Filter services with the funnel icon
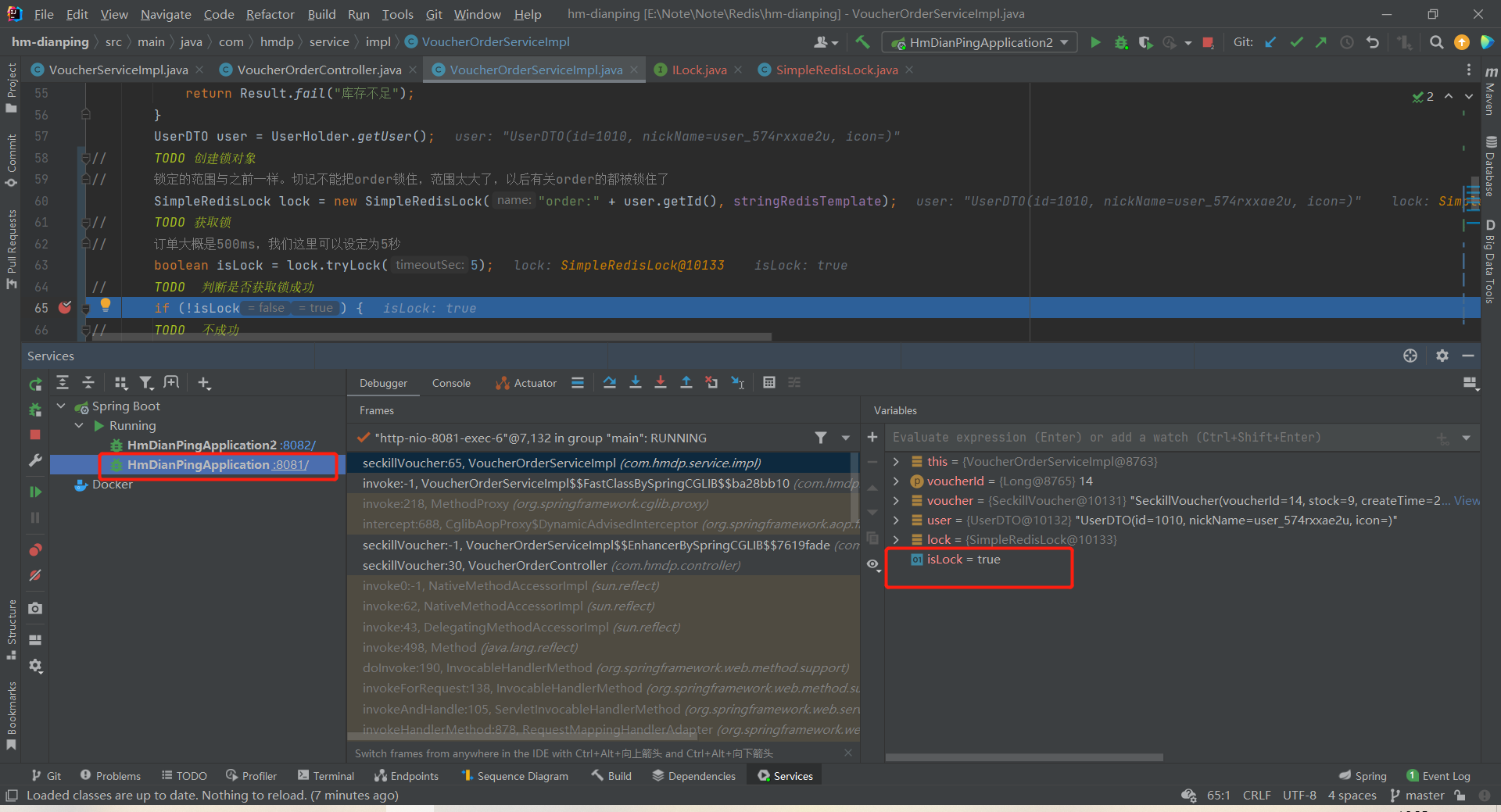 coord(146,382)
